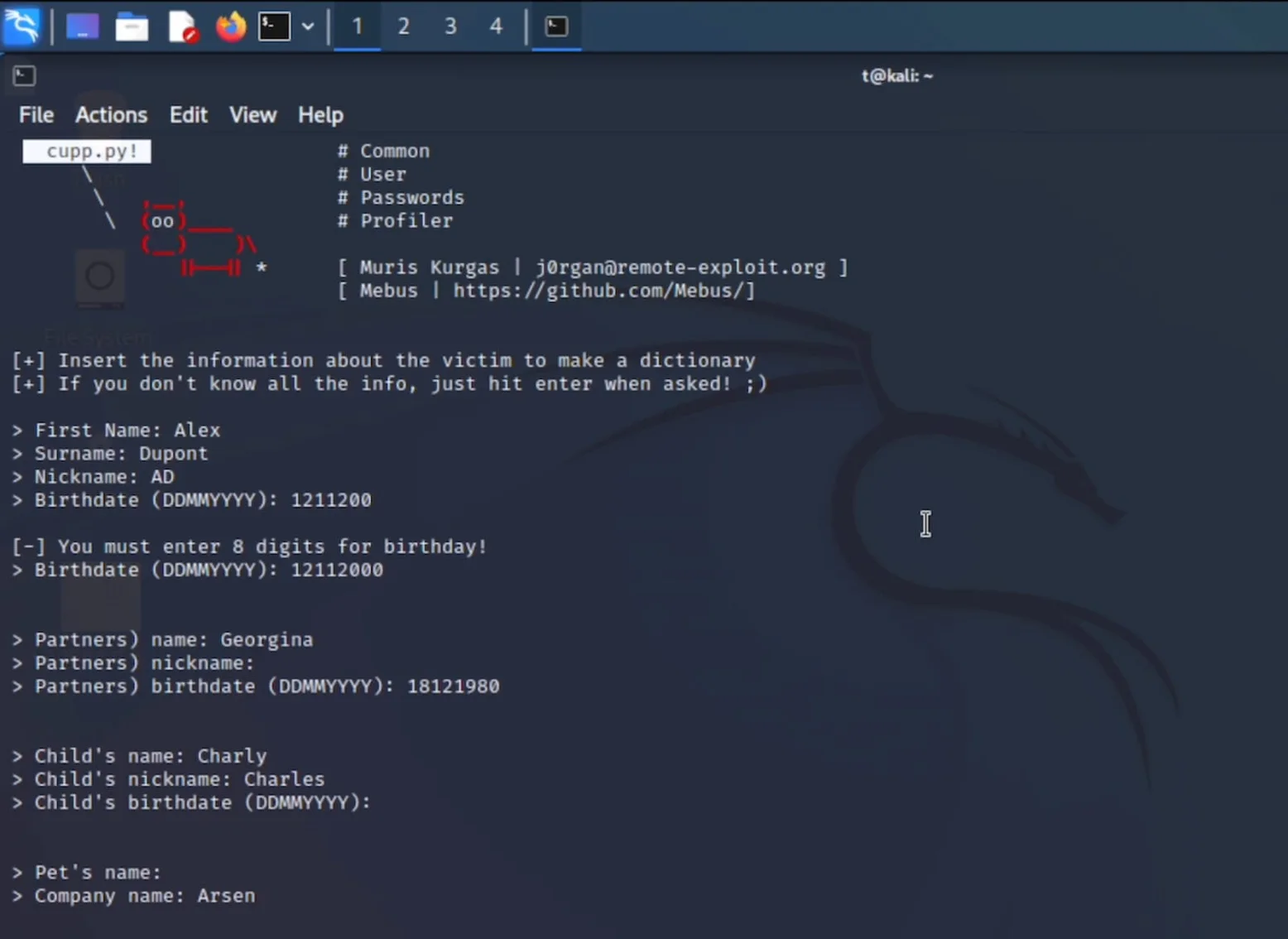1288x939 pixels.
Task: Select the terminal window taskbar button
Action: point(556,26)
